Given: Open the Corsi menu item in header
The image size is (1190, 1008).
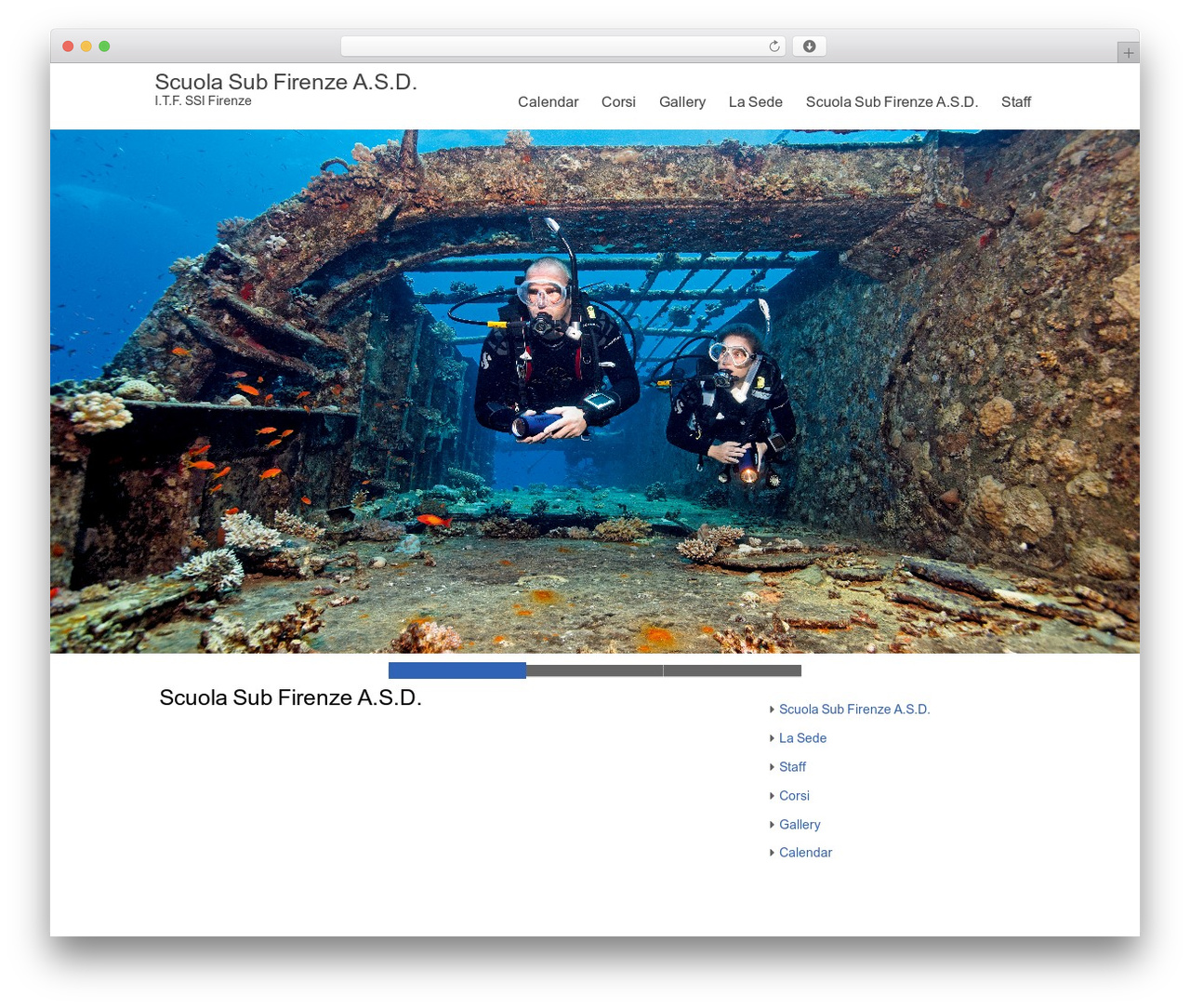Looking at the screenshot, I should [x=618, y=102].
